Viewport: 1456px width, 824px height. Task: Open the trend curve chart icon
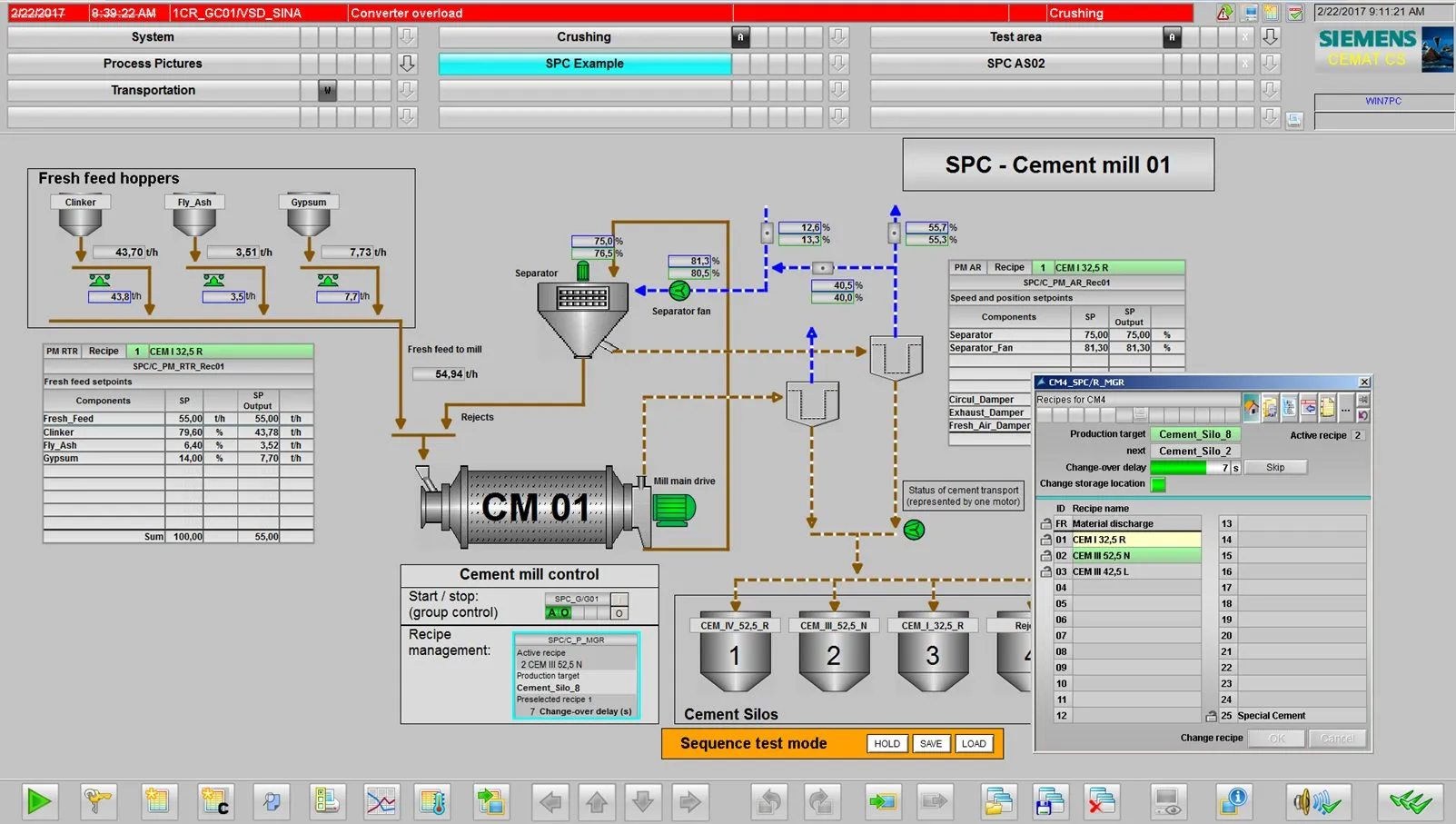click(x=381, y=801)
